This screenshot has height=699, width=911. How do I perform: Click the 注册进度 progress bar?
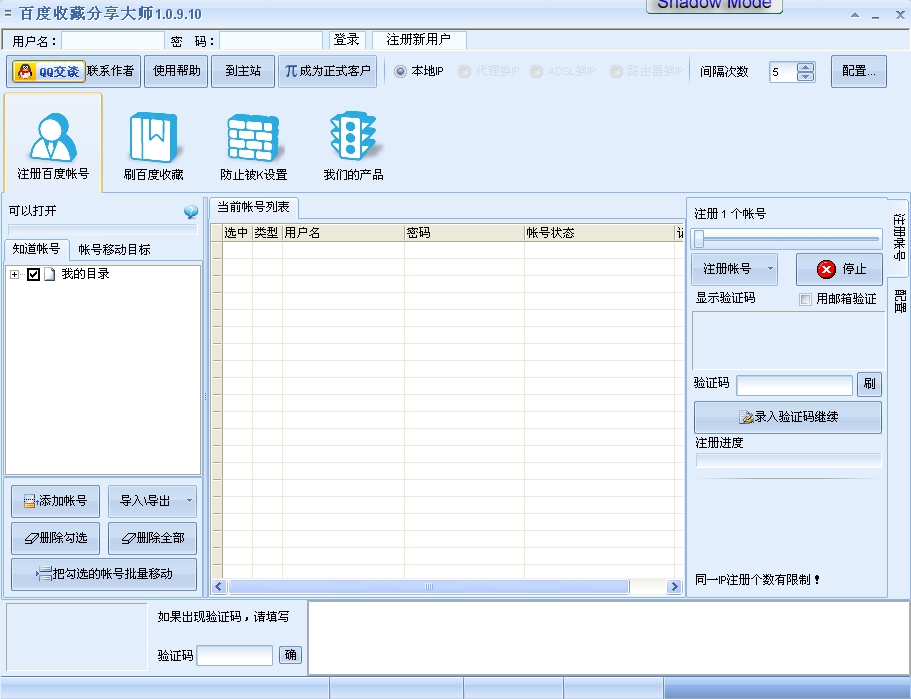click(x=788, y=461)
